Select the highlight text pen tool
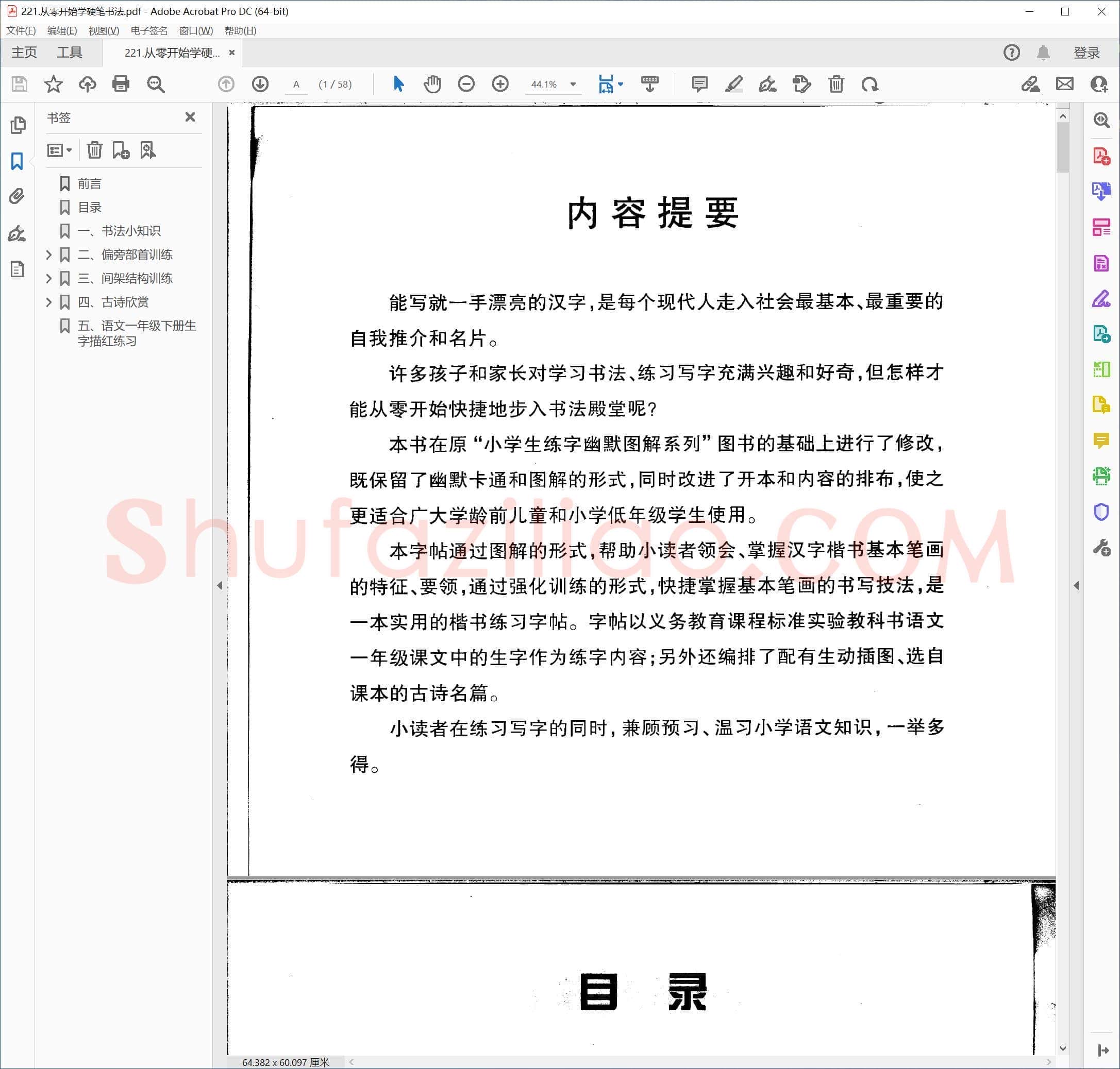 (x=733, y=84)
